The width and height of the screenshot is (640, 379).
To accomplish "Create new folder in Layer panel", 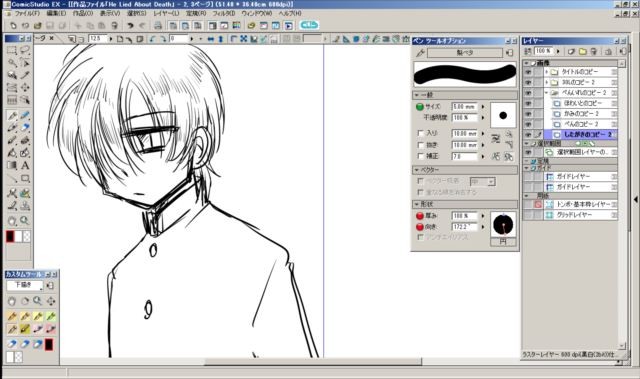I will pyautogui.click(x=582, y=51).
